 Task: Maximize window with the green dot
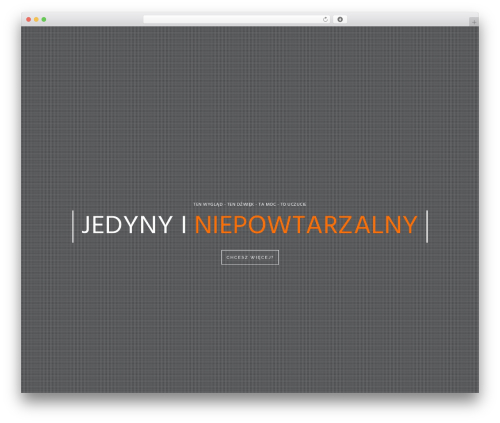[x=44, y=19]
